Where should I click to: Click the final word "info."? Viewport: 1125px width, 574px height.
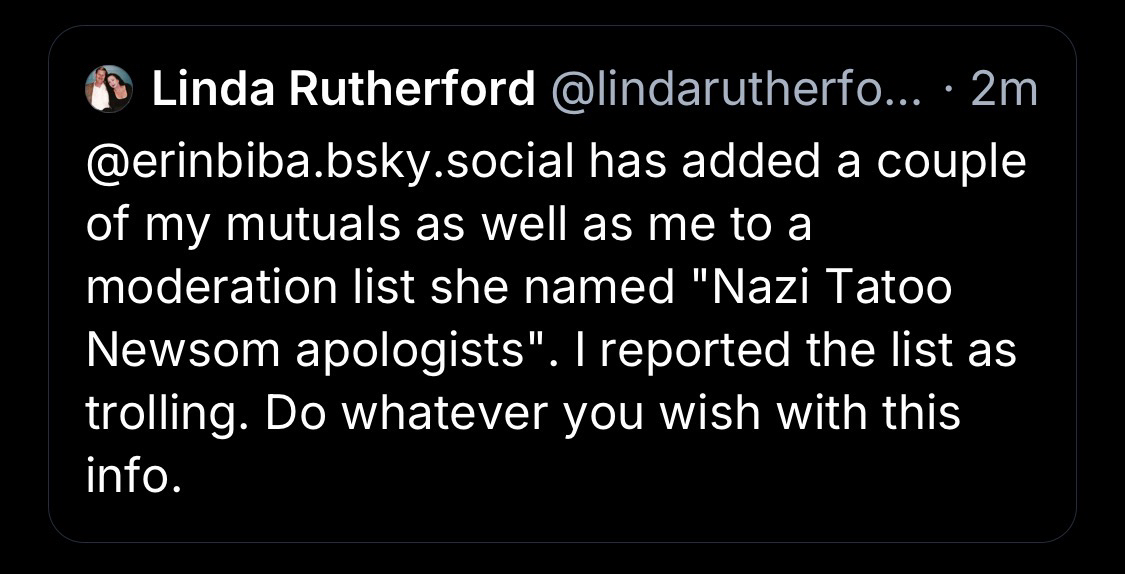tap(133, 476)
